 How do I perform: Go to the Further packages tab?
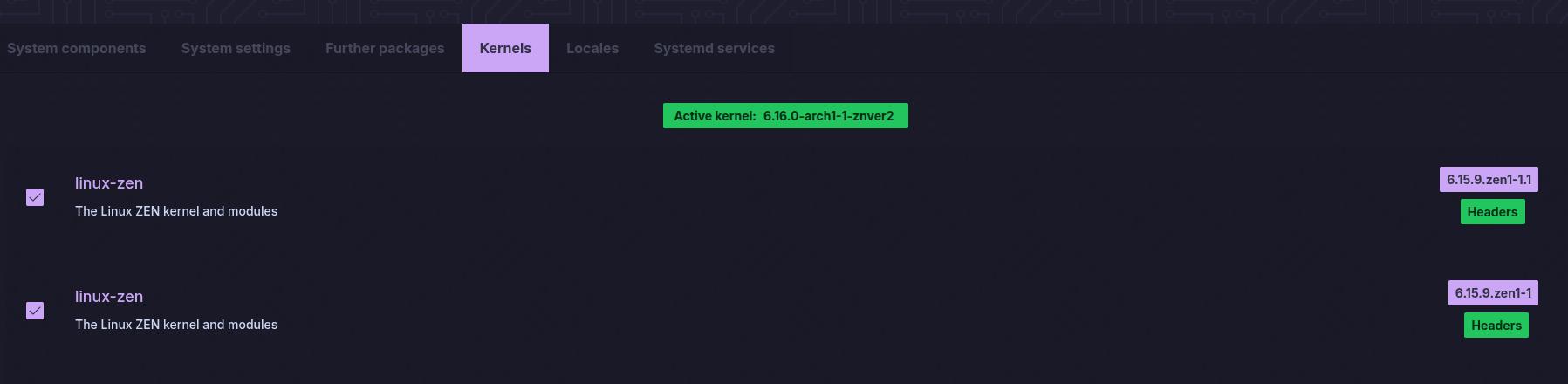point(385,49)
